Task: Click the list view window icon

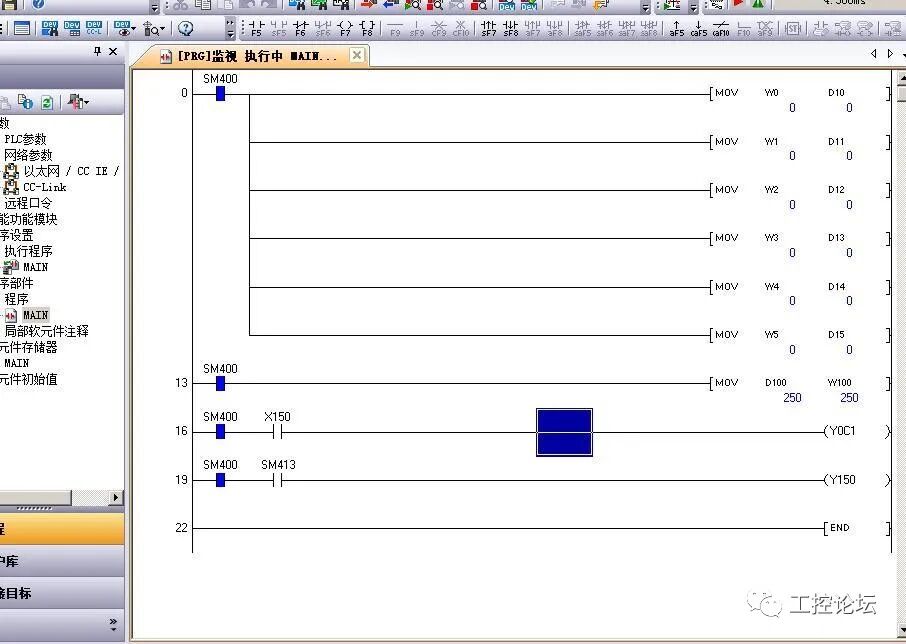Action: pos(22,28)
